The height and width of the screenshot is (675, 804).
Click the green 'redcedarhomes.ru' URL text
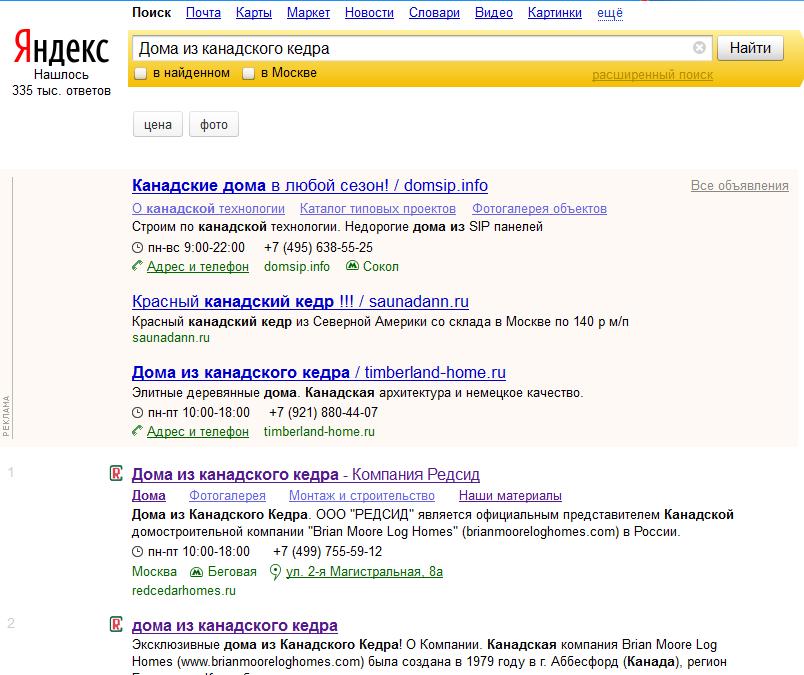(x=184, y=590)
